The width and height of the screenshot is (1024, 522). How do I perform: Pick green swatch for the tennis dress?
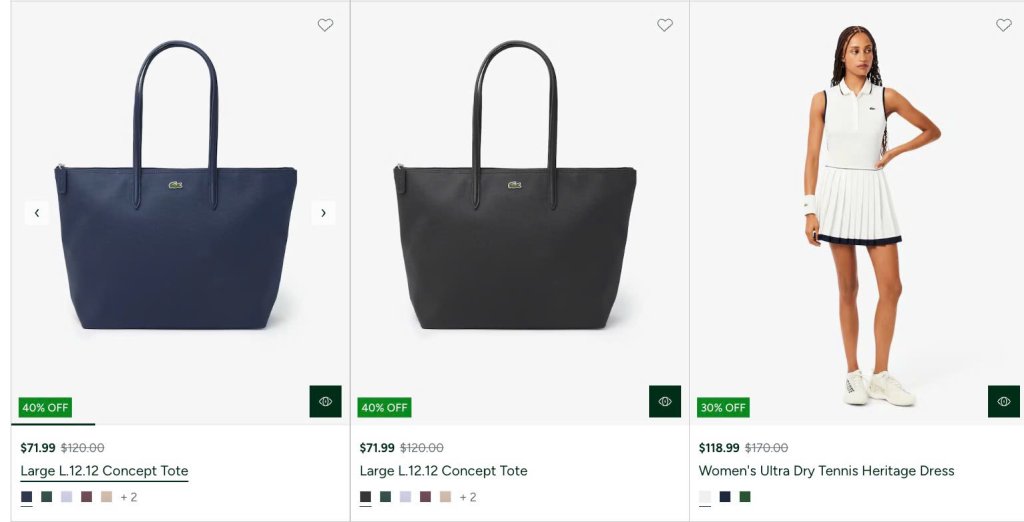coord(745,497)
